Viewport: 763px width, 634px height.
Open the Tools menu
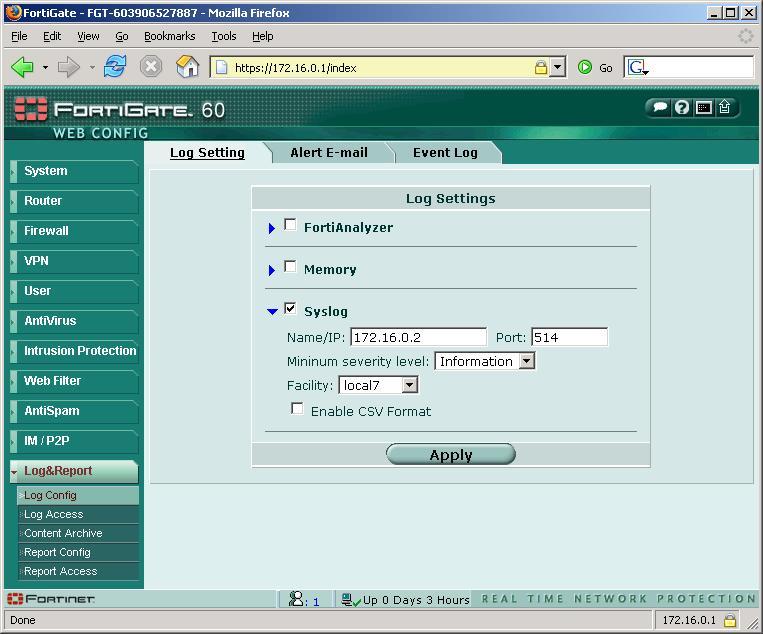tap(223, 36)
